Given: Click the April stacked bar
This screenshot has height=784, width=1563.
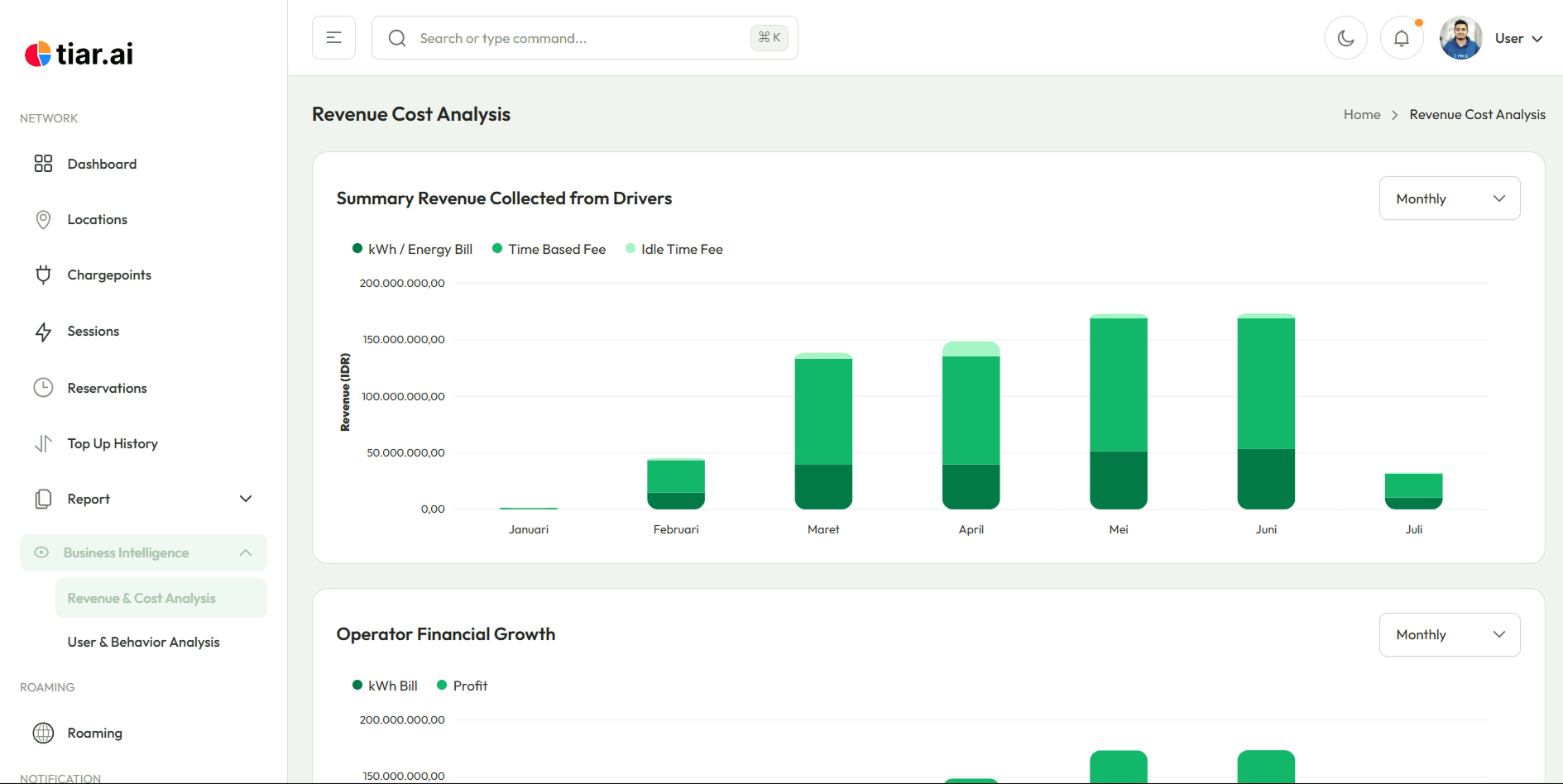Looking at the screenshot, I should pyautogui.click(x=971, y=425).
